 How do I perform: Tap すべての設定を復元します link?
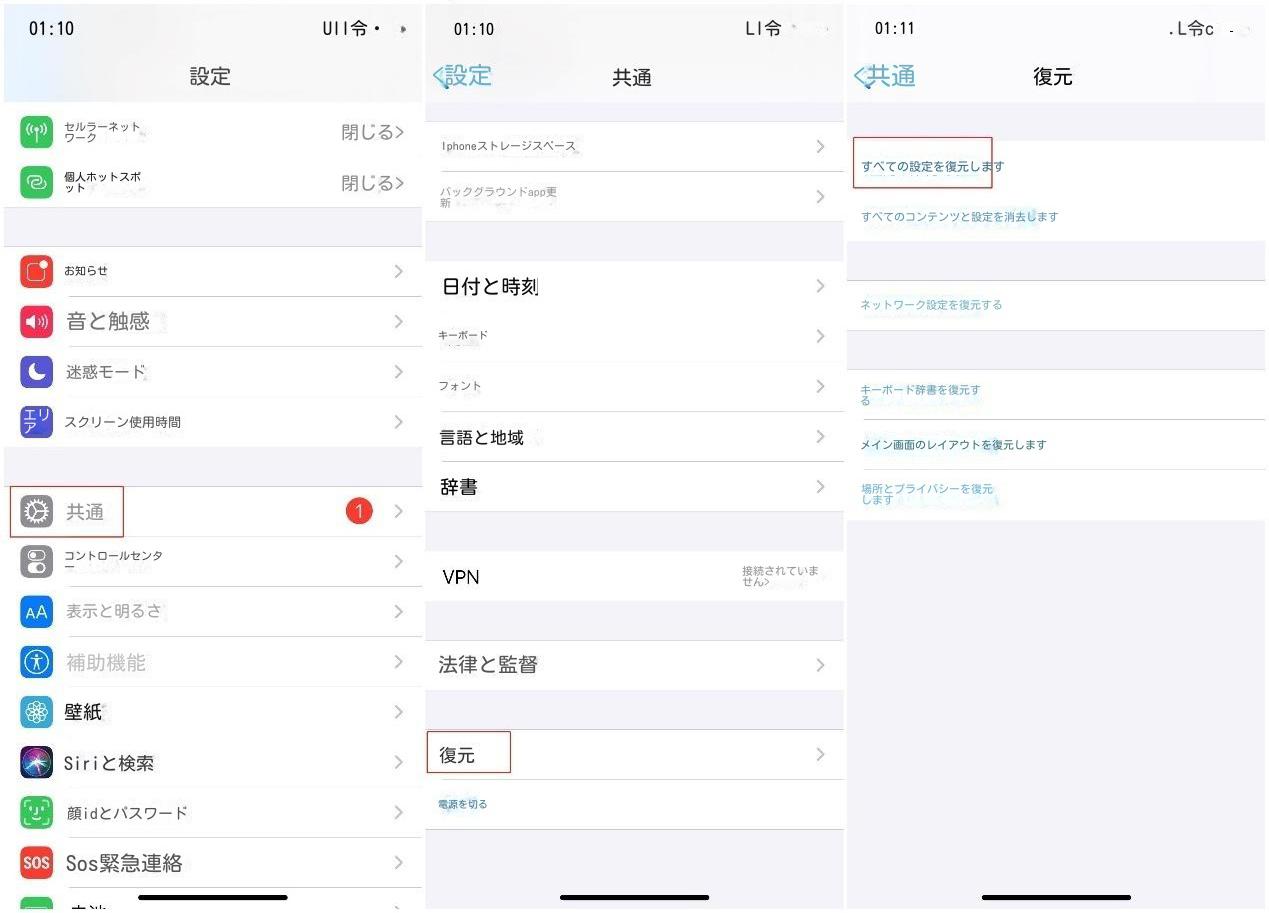click(932, 167)
